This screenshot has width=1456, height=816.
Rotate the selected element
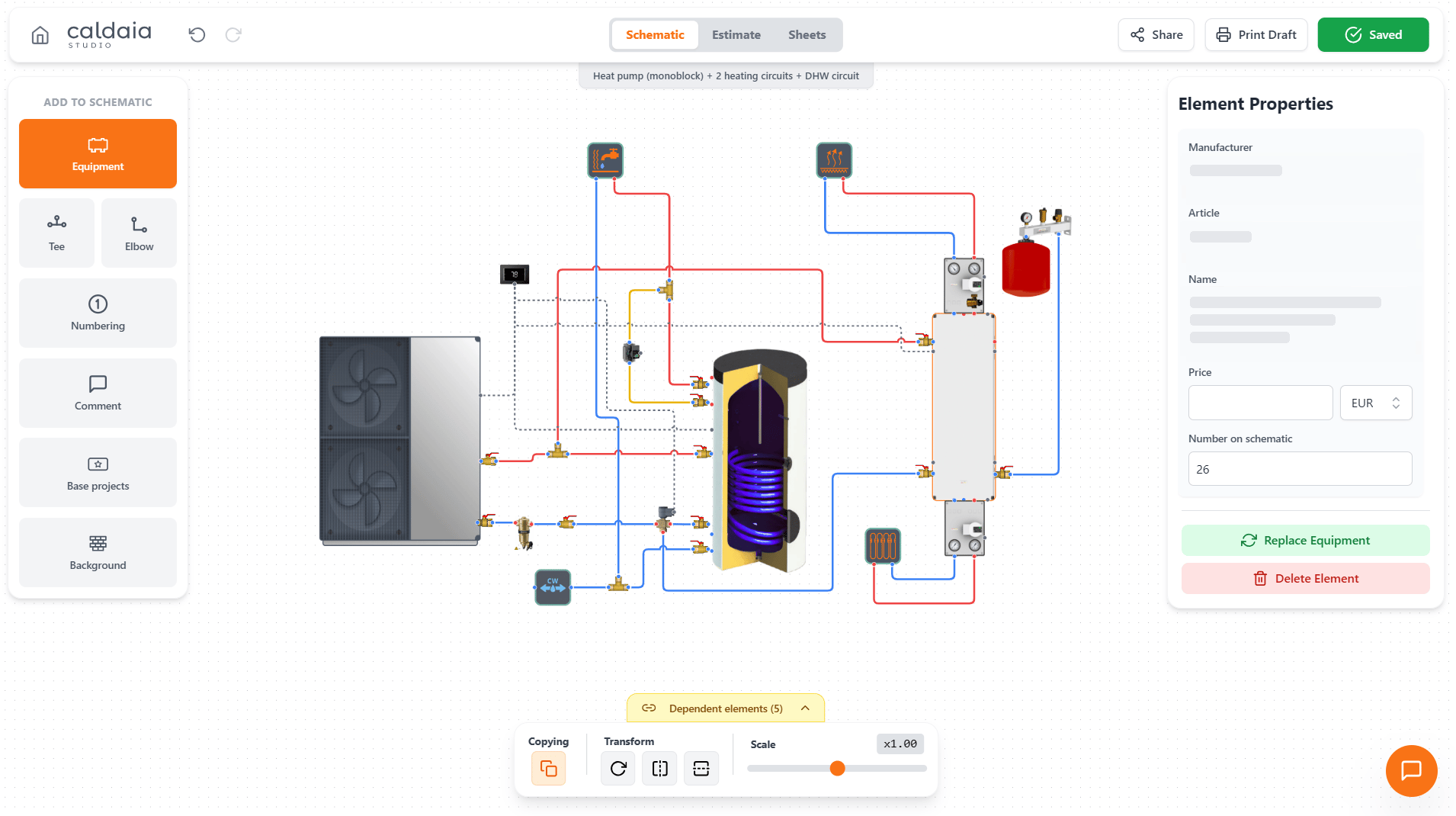tap(618, 768)
